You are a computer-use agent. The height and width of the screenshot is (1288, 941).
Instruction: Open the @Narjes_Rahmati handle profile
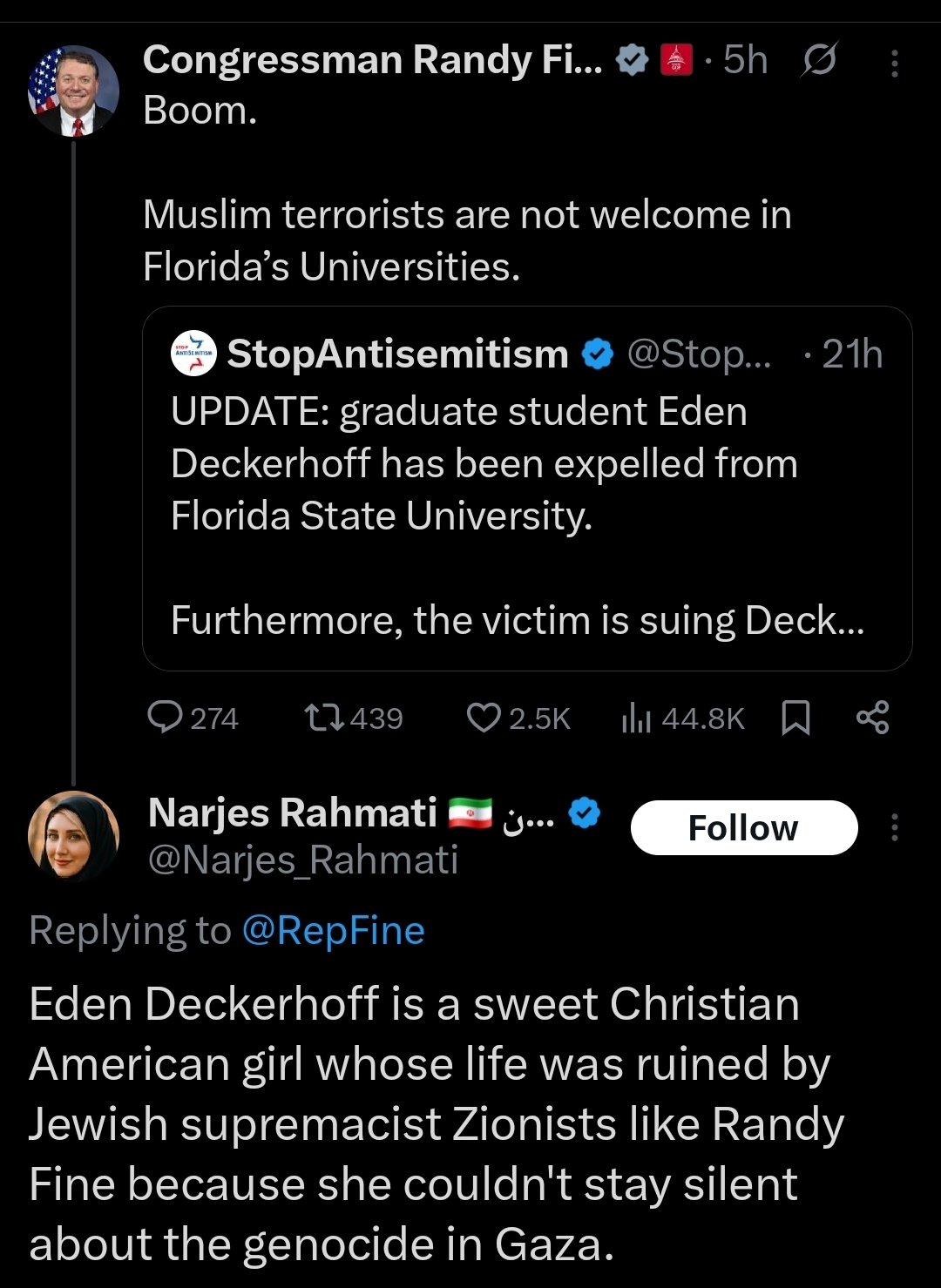(303, 860)
